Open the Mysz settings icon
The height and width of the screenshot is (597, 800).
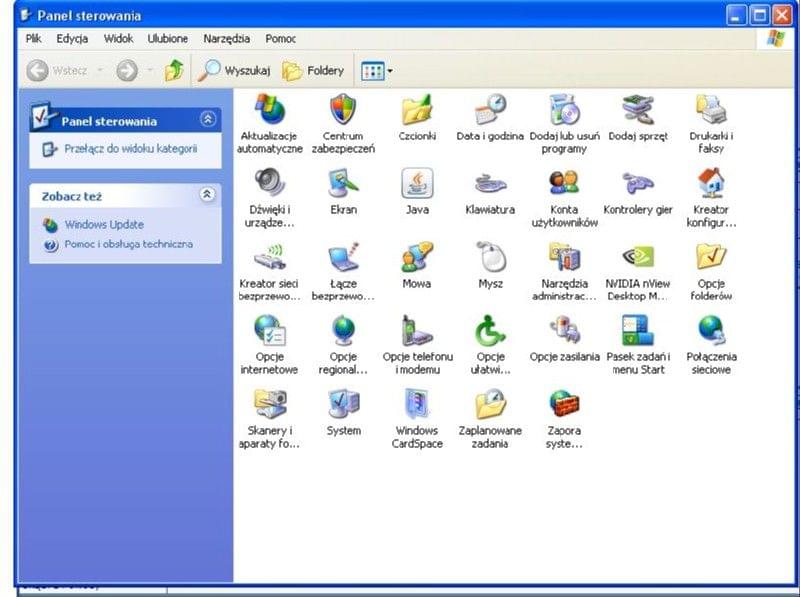coord(490,258)
